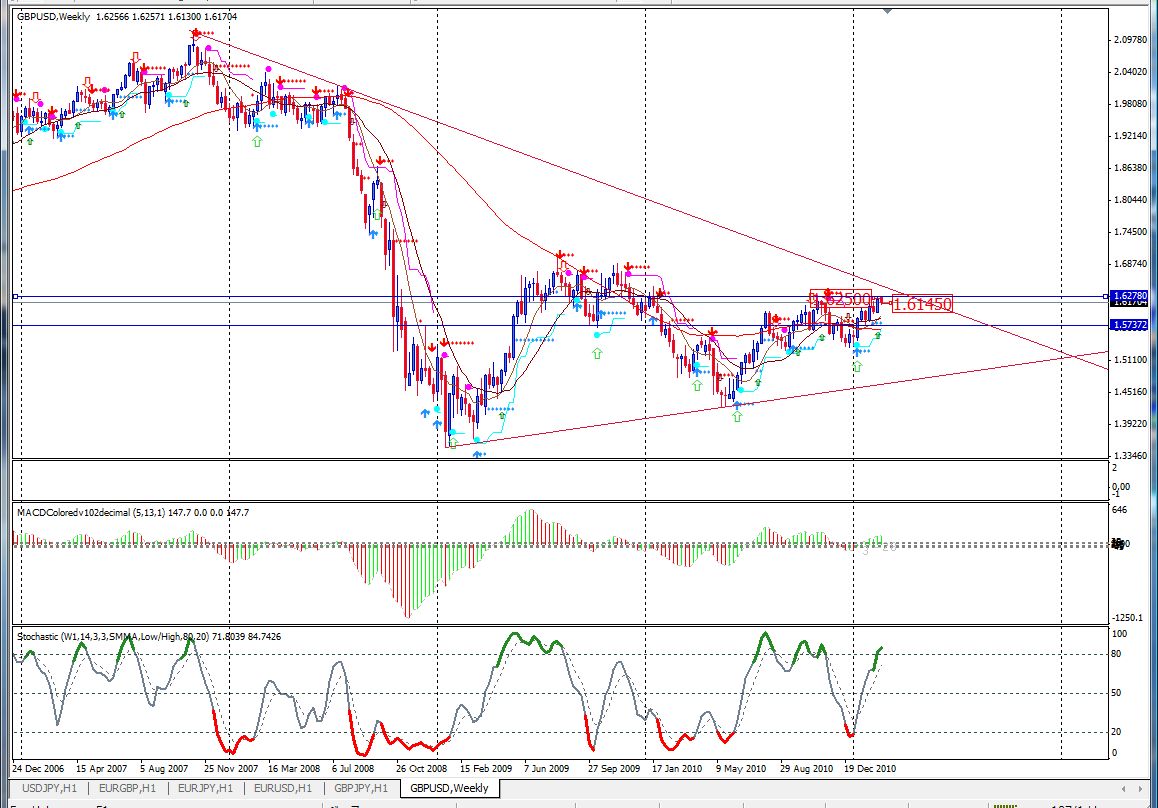Click the 27 Sep 2009 date label
This screenshot has height=808, width=1158.
(614, 768)
